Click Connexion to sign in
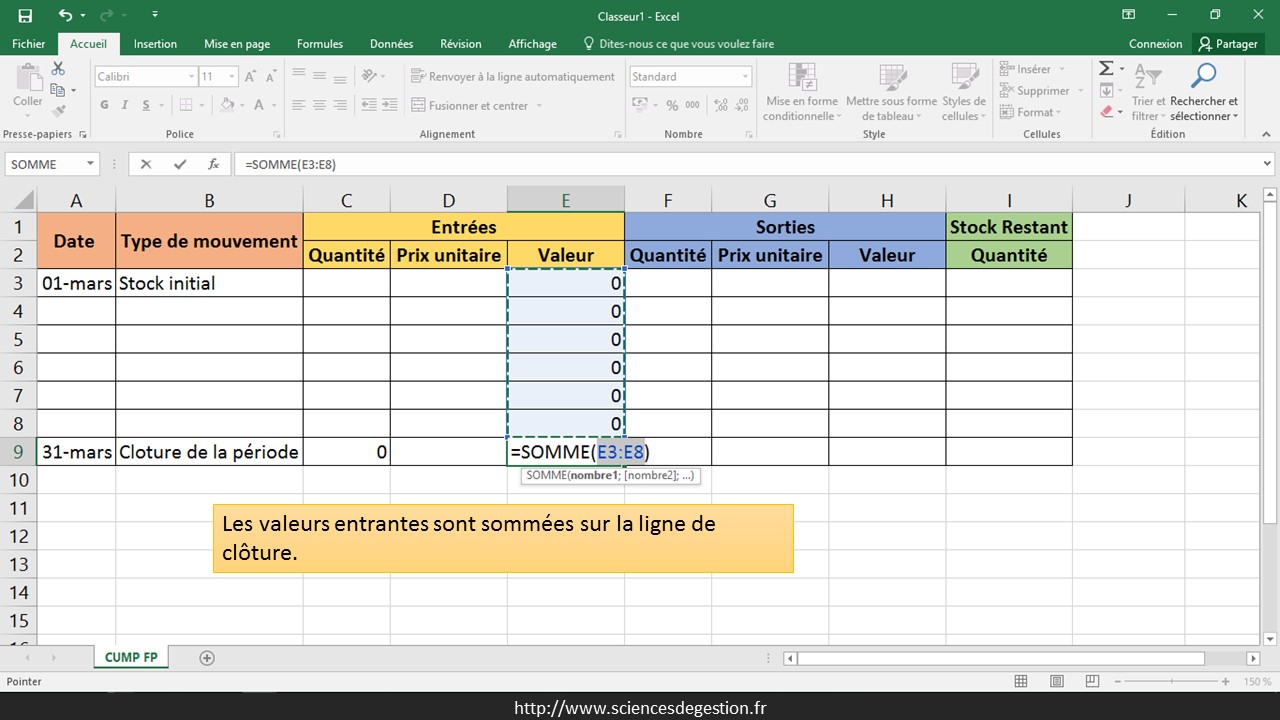This screenshot has height=720, width=1280. click(1155, 44)
